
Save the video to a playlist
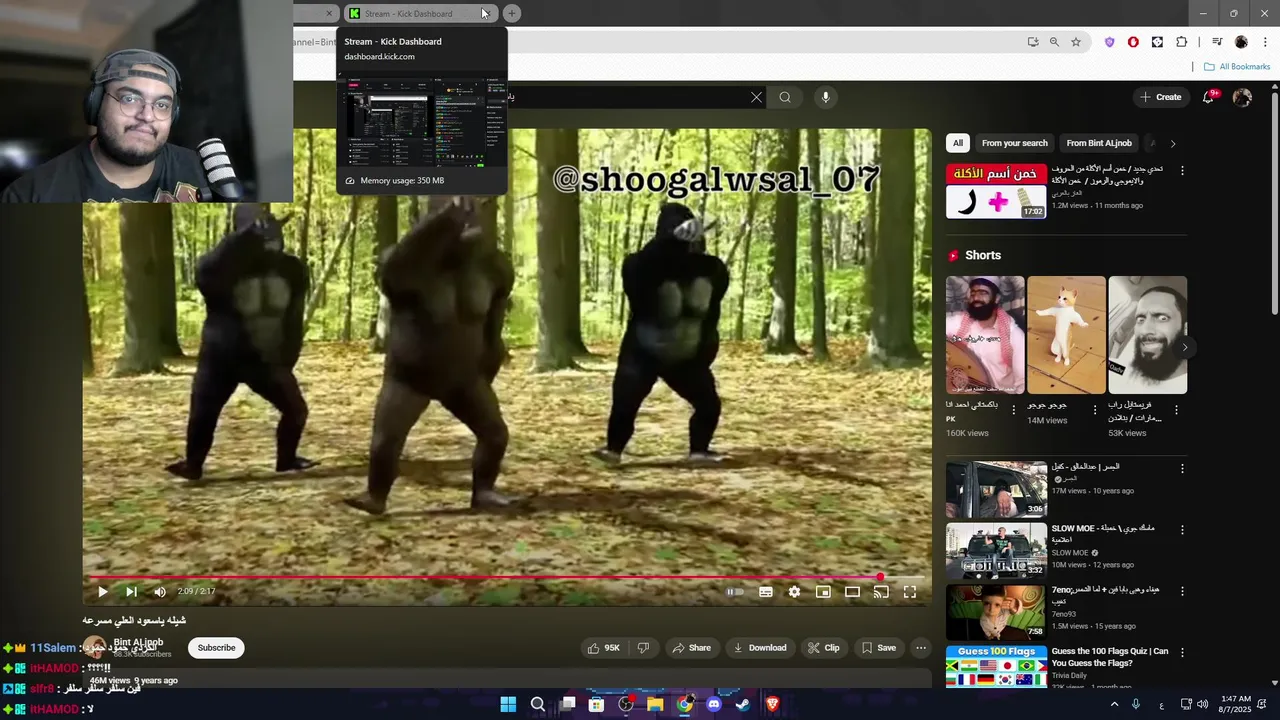click(879, 648)
